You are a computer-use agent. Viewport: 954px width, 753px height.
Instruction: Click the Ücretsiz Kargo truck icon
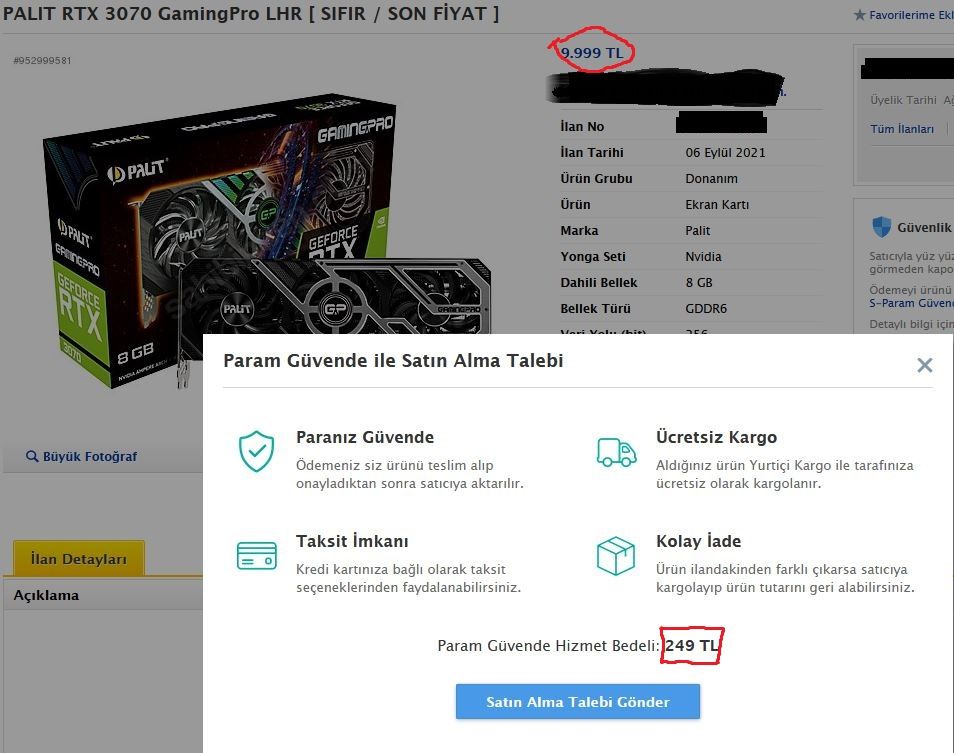coord(616,452)
